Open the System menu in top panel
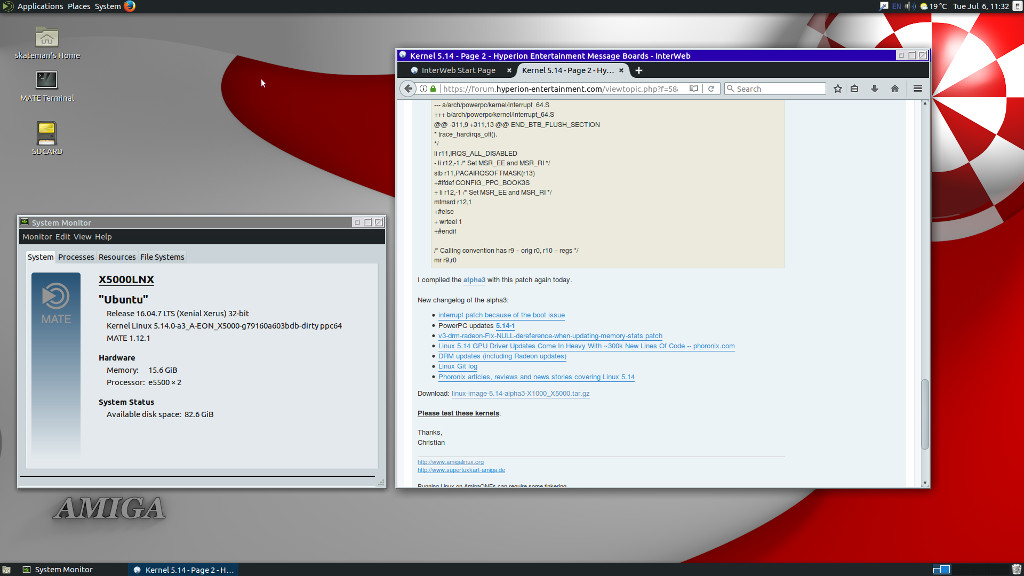 pyautogui.click(x=108, y=6)
